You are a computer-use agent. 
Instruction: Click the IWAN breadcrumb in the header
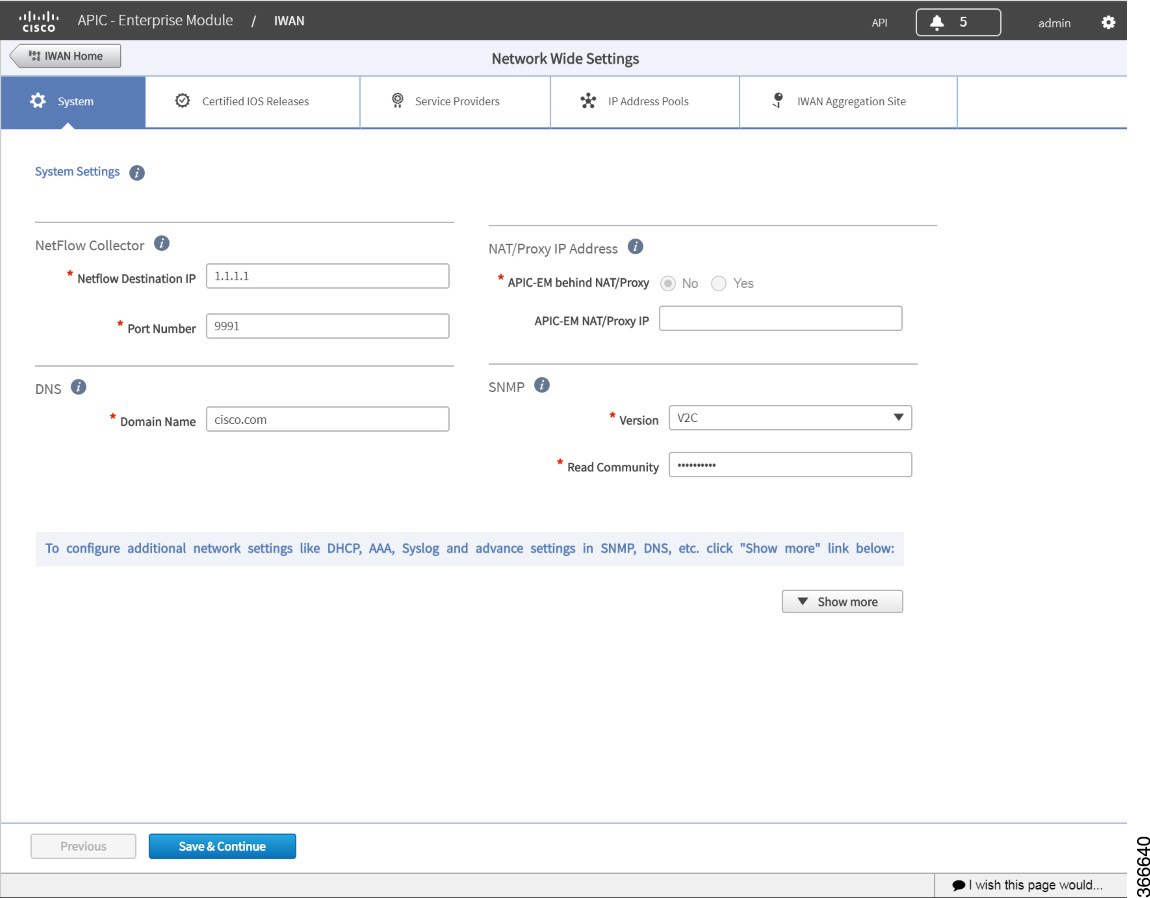[289, 21]
